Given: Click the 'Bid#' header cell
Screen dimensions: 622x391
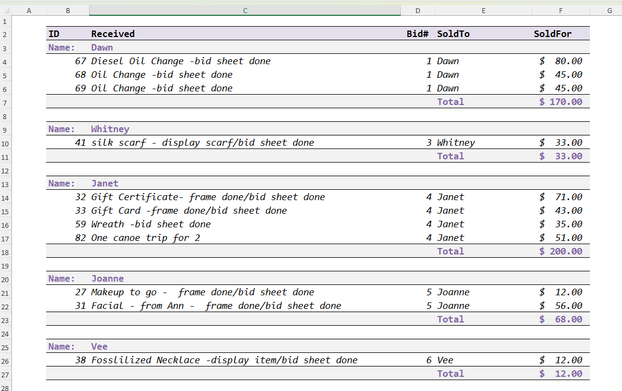Looking at the screenshot, I should point(418,34).
